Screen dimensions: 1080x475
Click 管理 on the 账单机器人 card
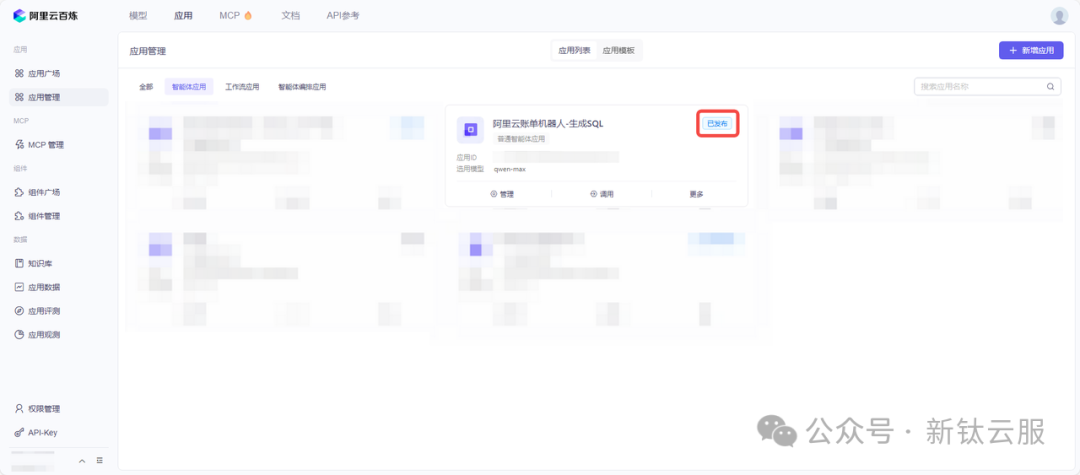tap(502, 194)
